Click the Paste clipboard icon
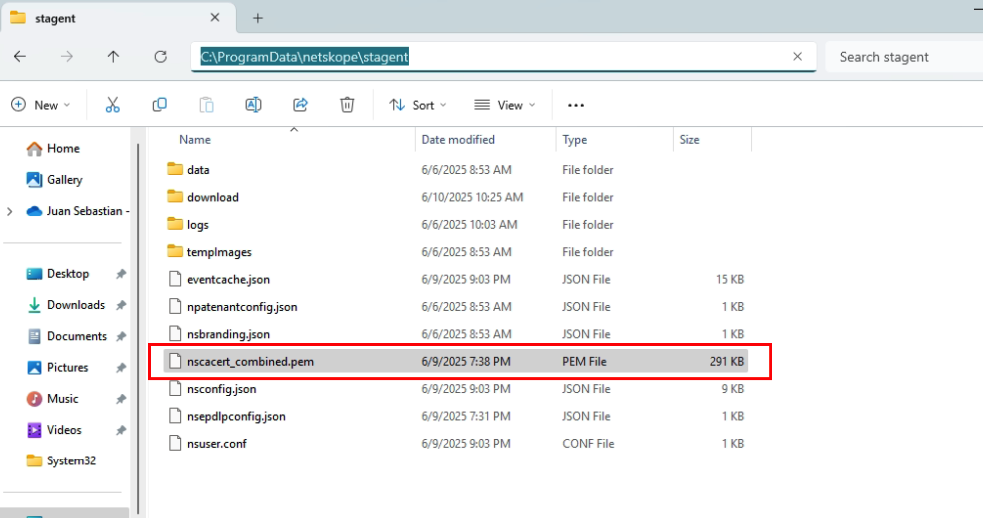Screen dimensions: 983x518 (206, 105)
